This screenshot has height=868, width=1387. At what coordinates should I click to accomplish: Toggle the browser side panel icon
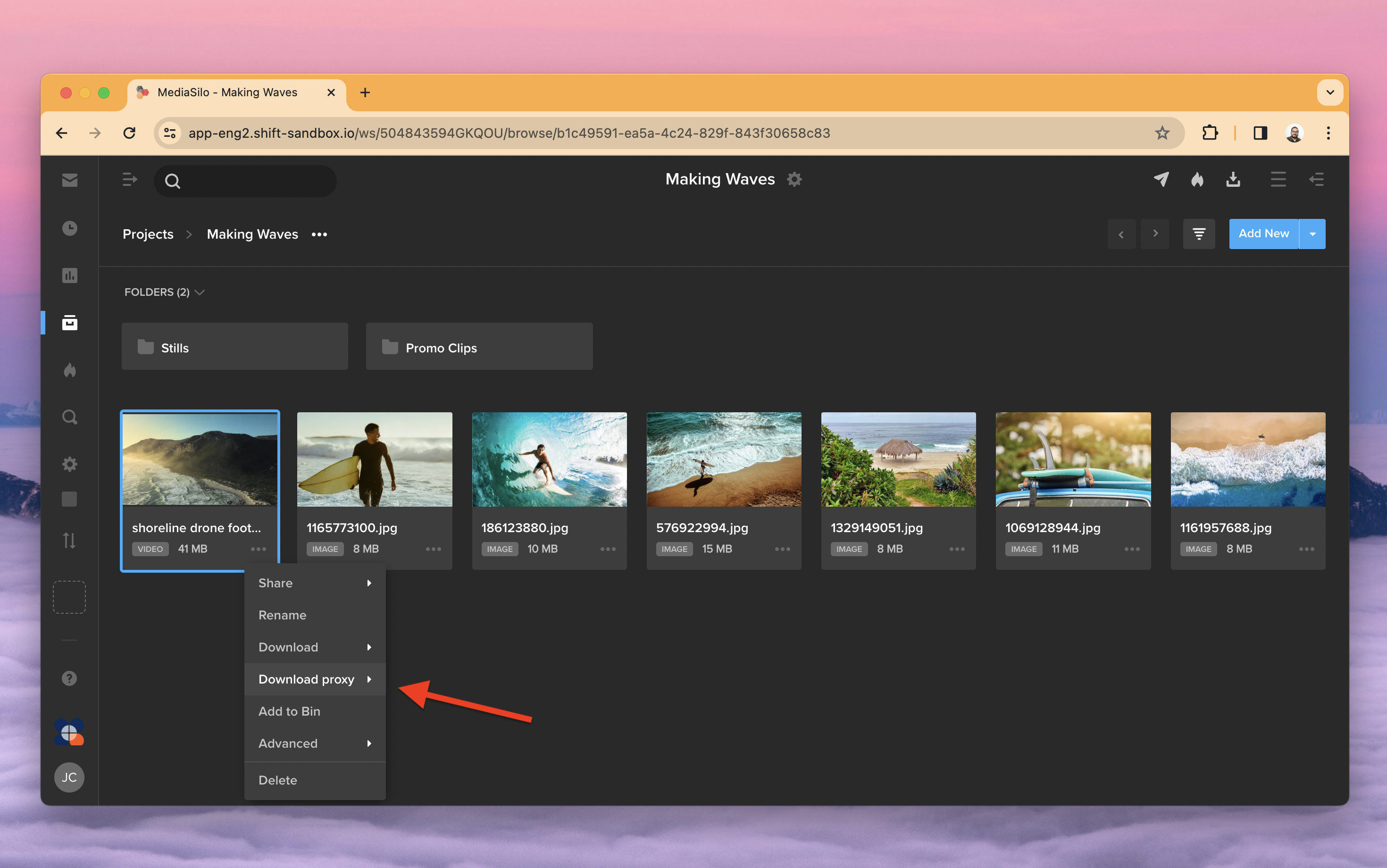click(1260, 133)
